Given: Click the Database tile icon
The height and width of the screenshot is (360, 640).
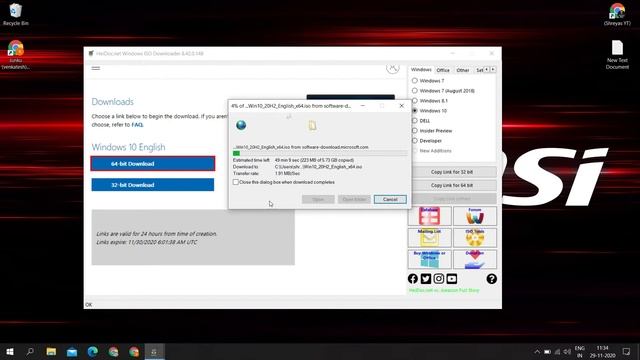Looking at the screenshot, I should [x=429, y=216].
